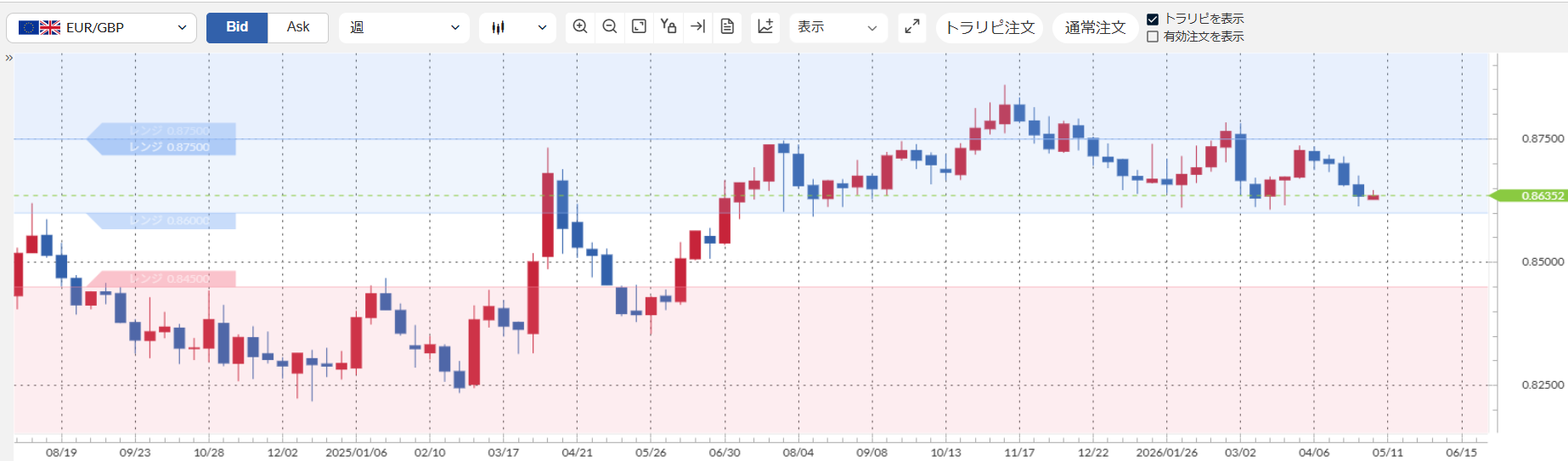Click the add indicator chart icon

tap(765, 27)
